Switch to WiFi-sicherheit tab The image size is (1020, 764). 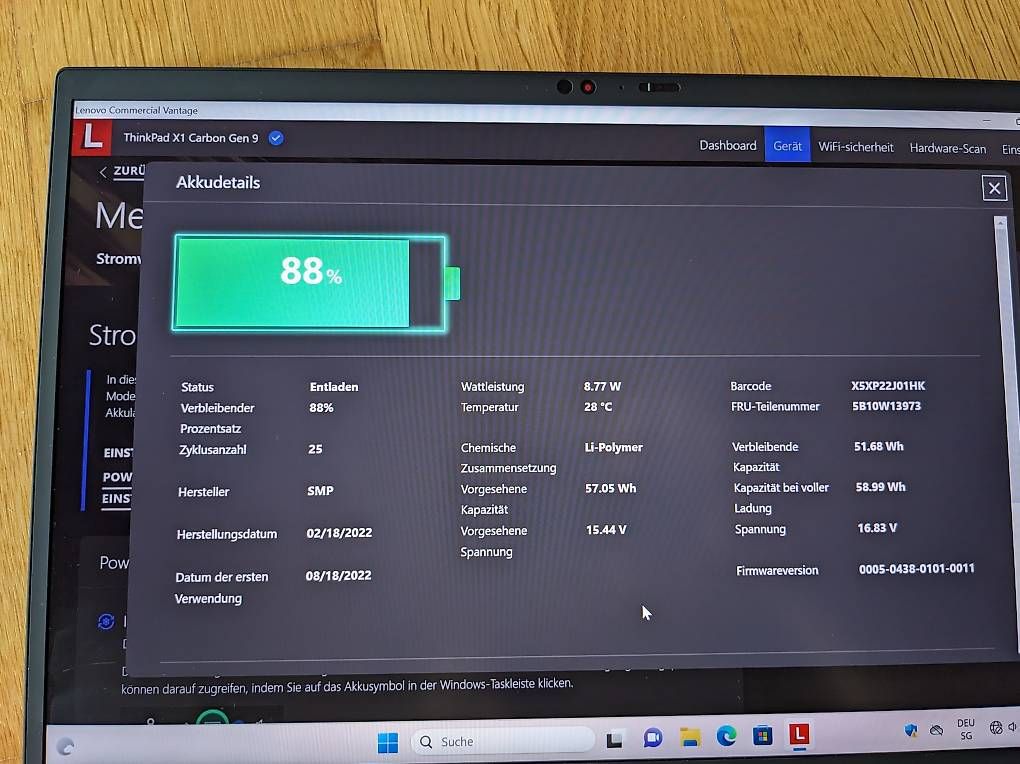click(855, 147)
